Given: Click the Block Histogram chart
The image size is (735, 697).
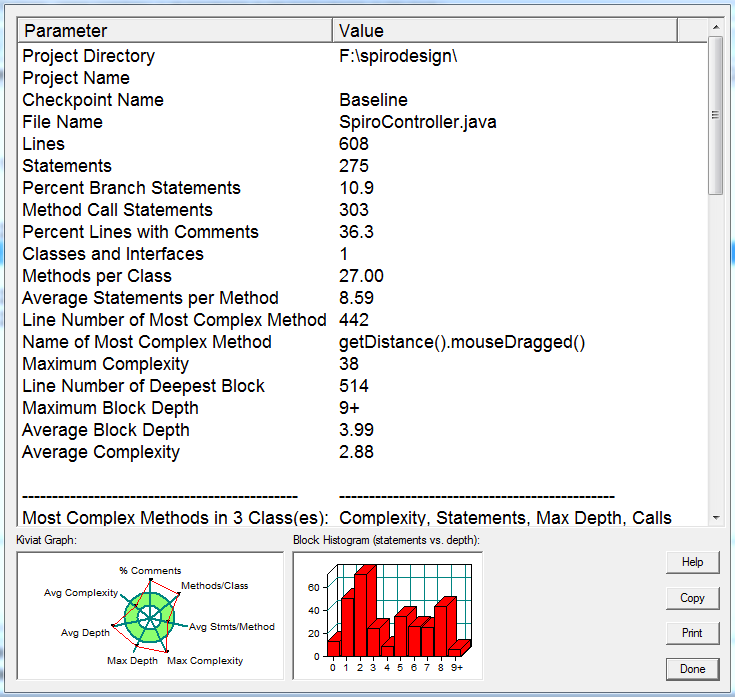Looking at the screenshot, I should pos(388,614).
